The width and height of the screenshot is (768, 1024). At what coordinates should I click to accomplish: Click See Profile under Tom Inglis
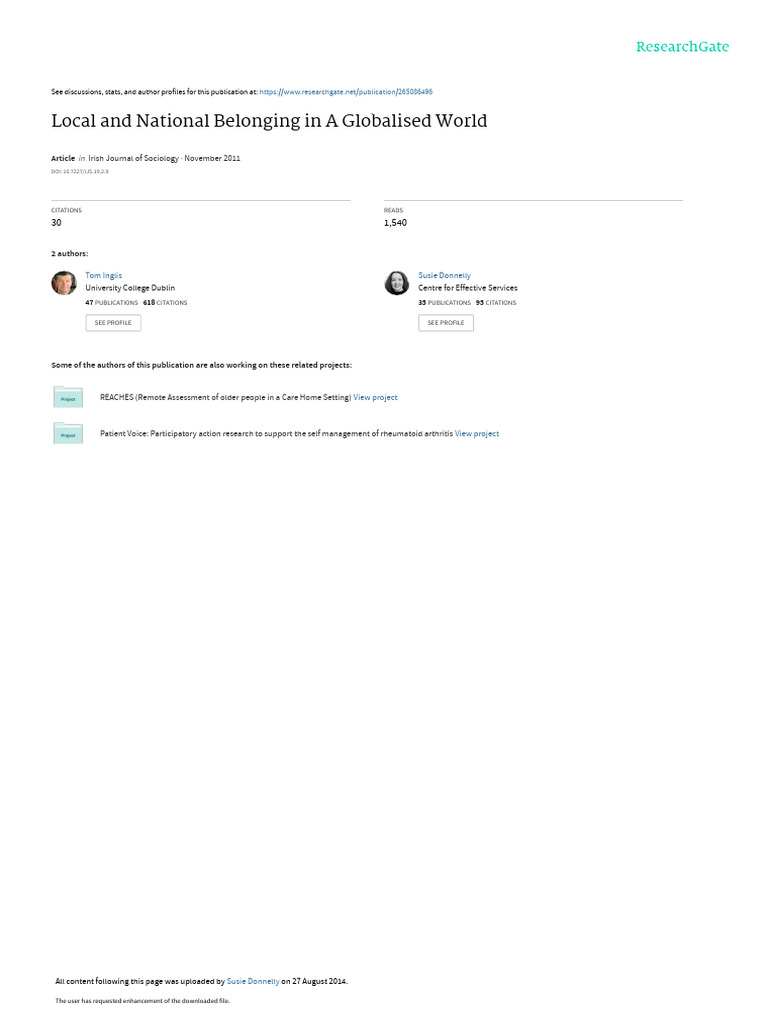[113, 323]
